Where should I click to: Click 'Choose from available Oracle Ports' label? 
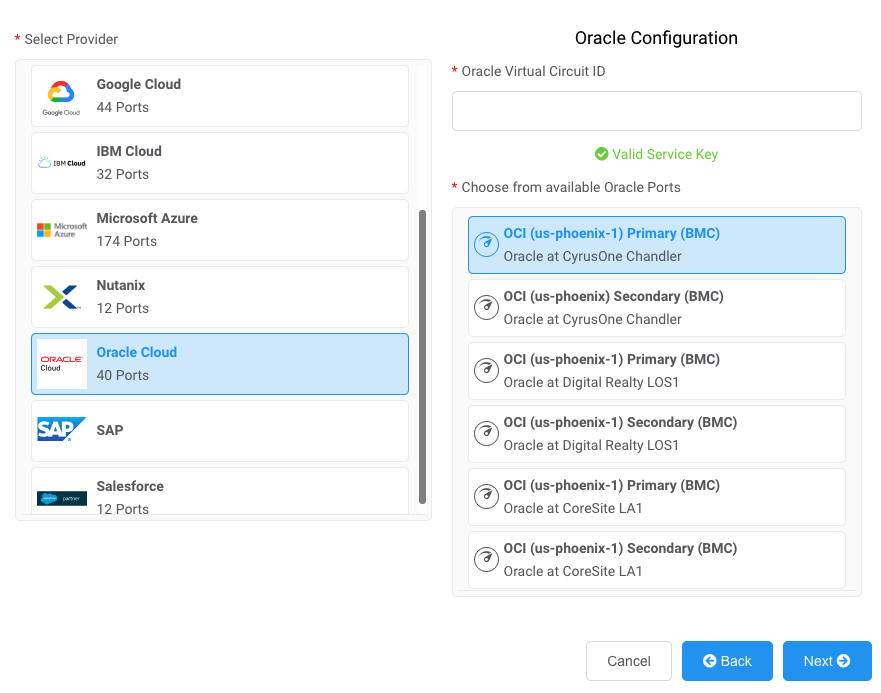[x=571, y=187]
